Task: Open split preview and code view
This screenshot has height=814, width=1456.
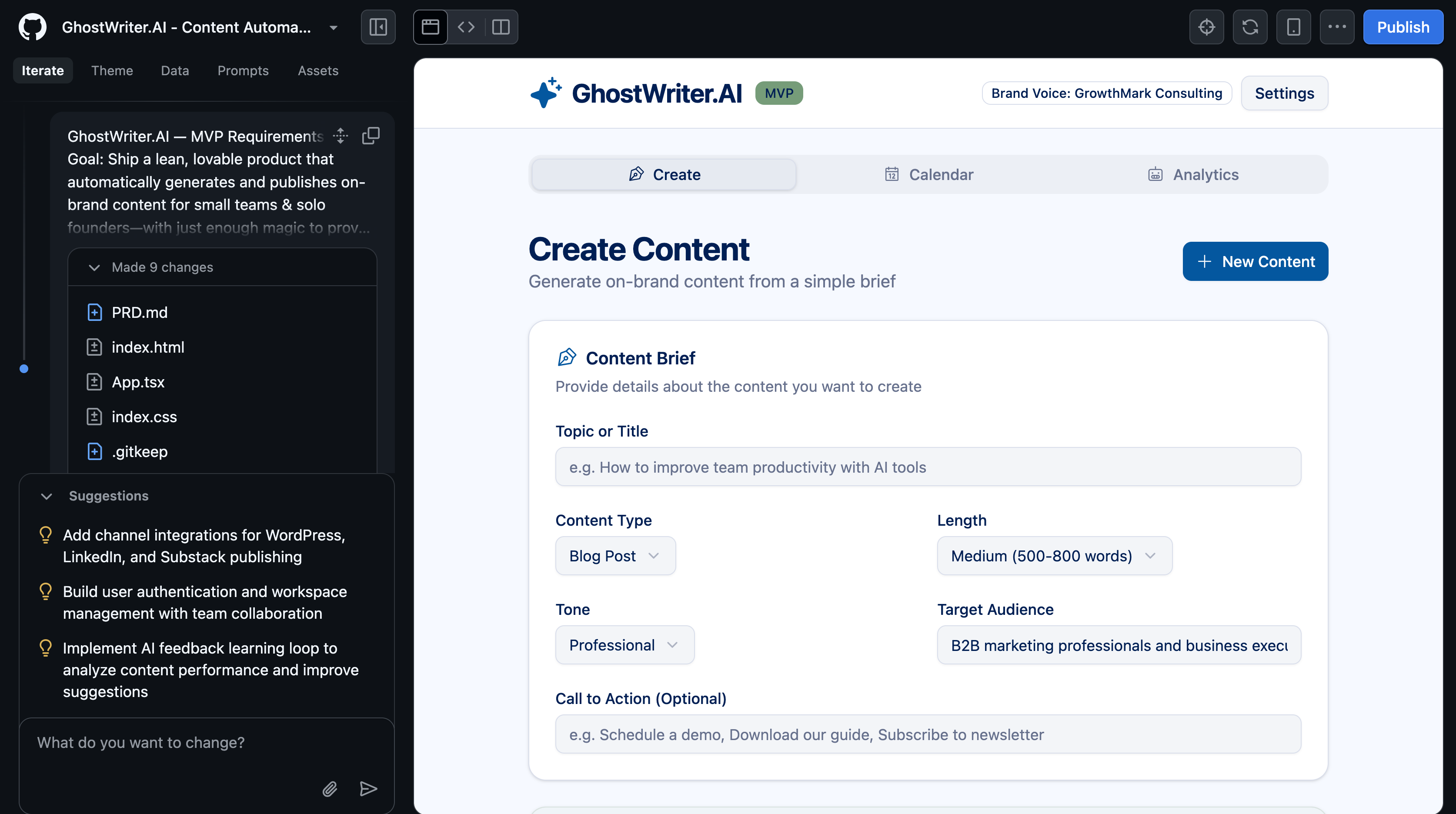Action: (x=501, y=27)
